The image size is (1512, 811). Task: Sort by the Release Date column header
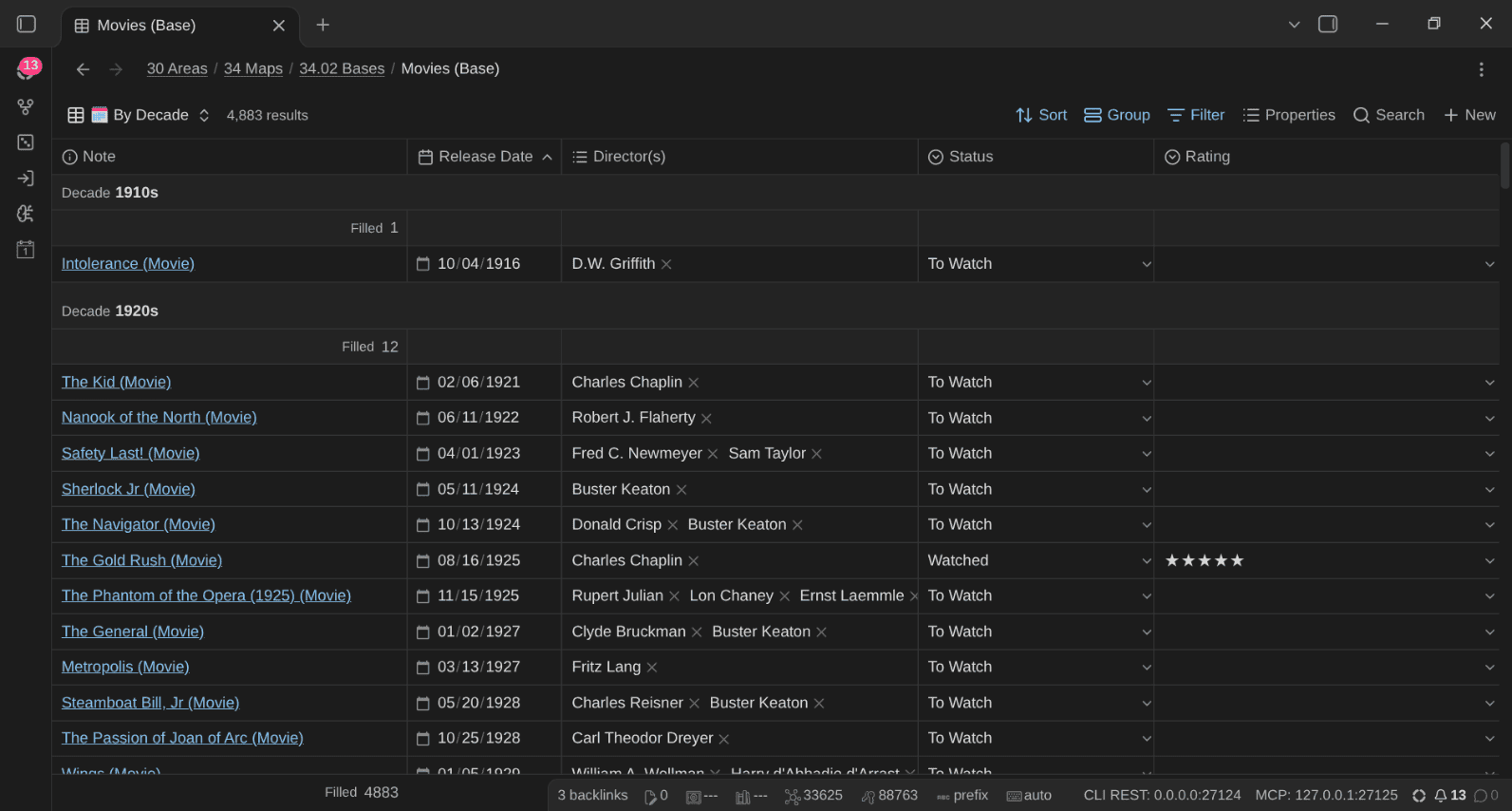(485, 157)
